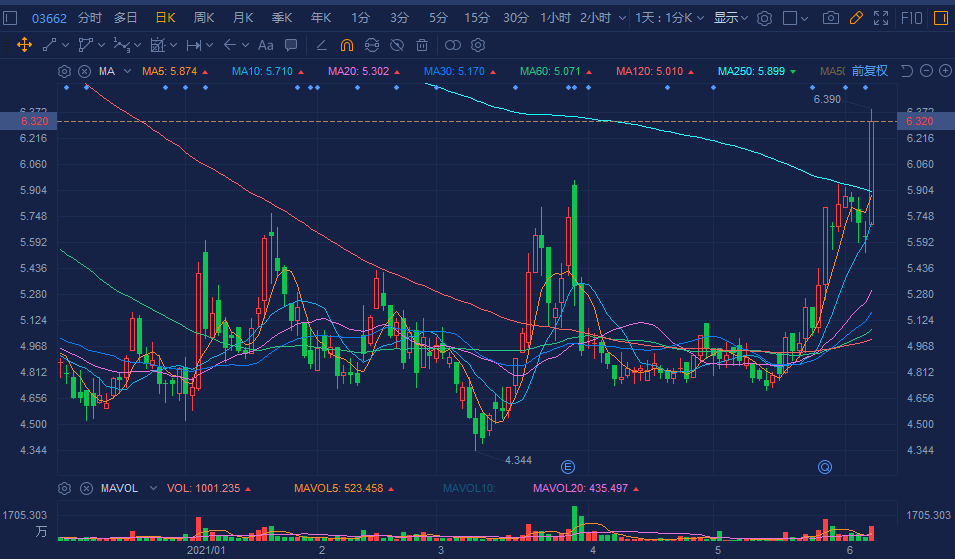
Task: Open the F10 company info button
Action: click(x=911, y=18)
